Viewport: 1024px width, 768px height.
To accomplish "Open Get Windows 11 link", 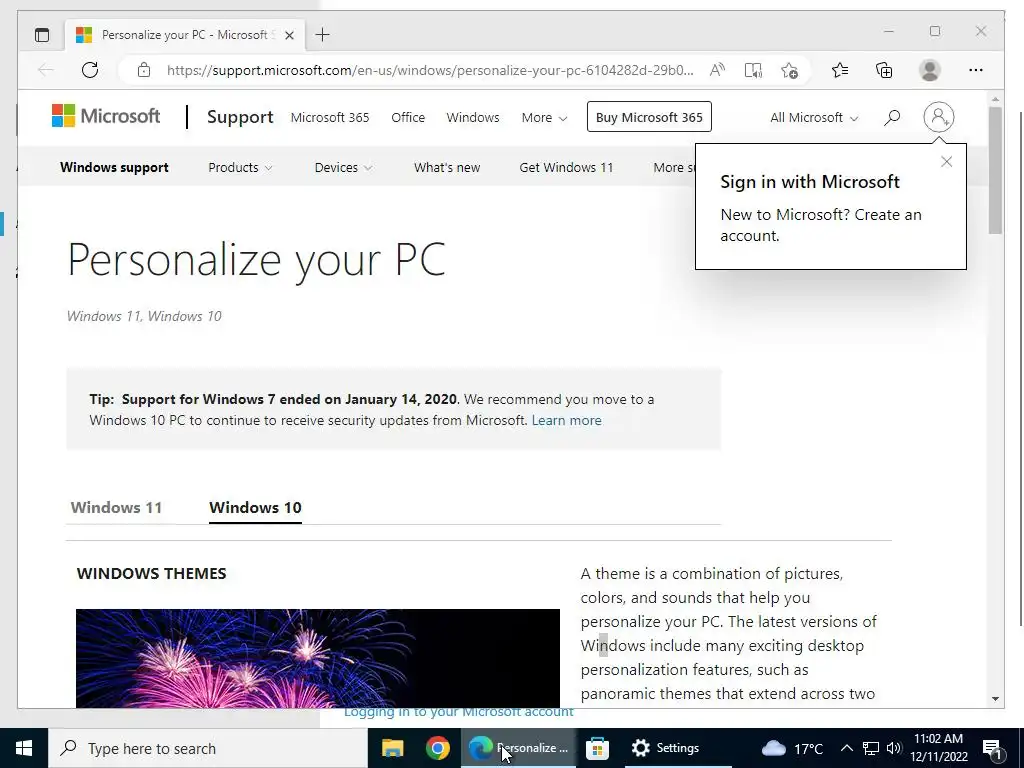I will point(566,167).
